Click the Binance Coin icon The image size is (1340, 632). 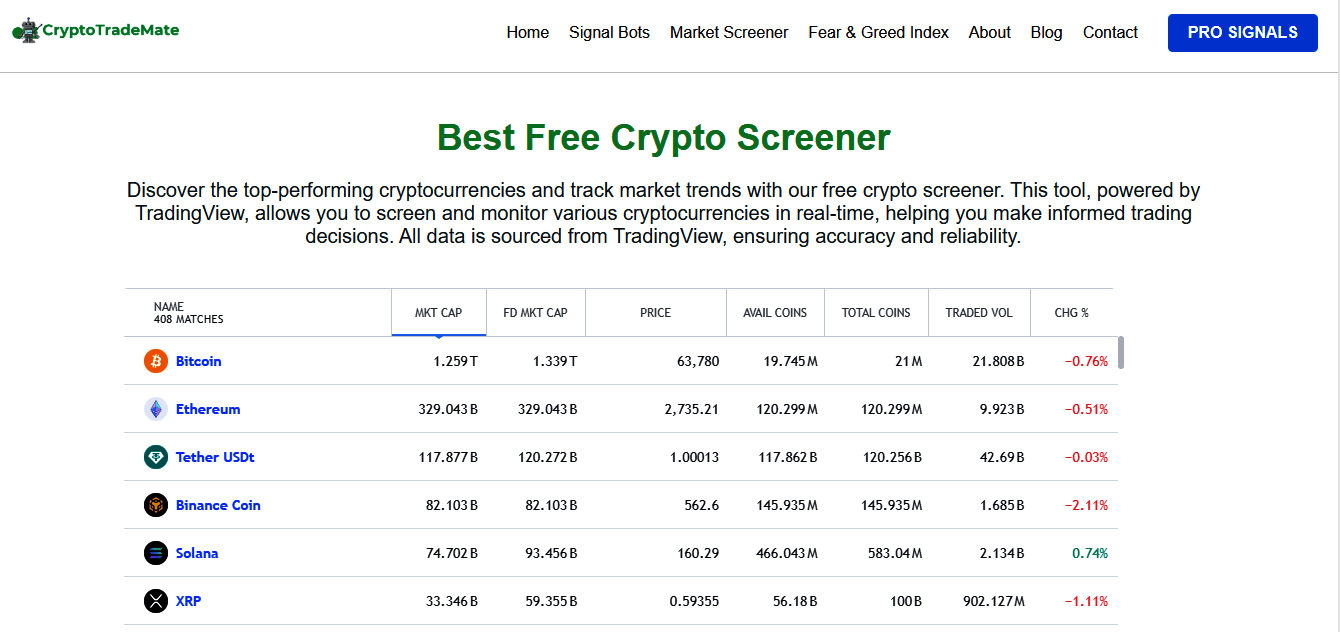pos(155,505)
